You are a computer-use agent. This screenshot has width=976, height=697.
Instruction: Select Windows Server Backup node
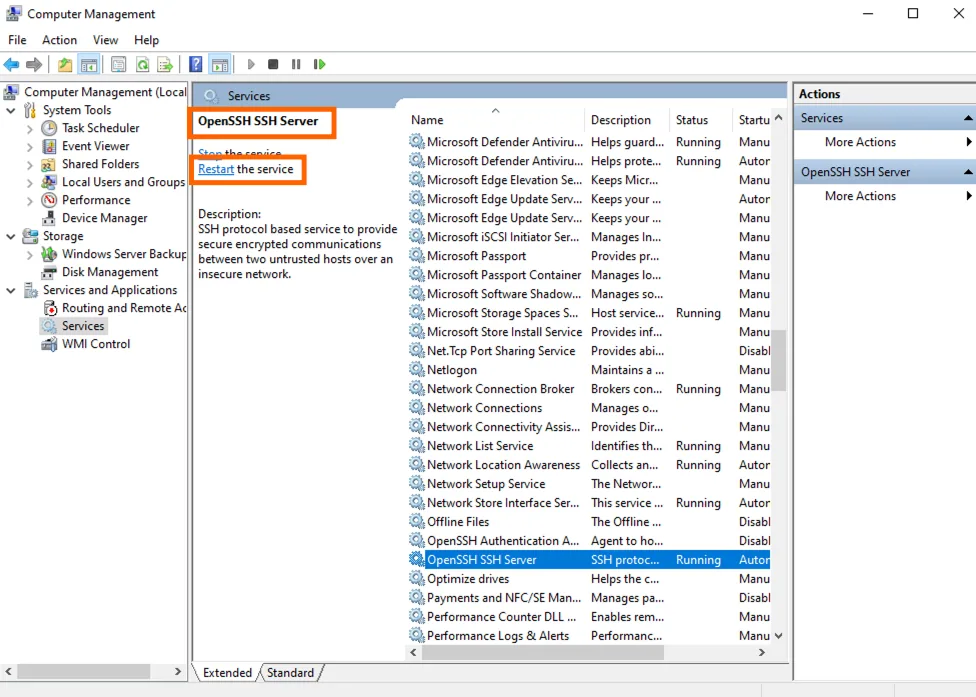[x=123, y=254]
